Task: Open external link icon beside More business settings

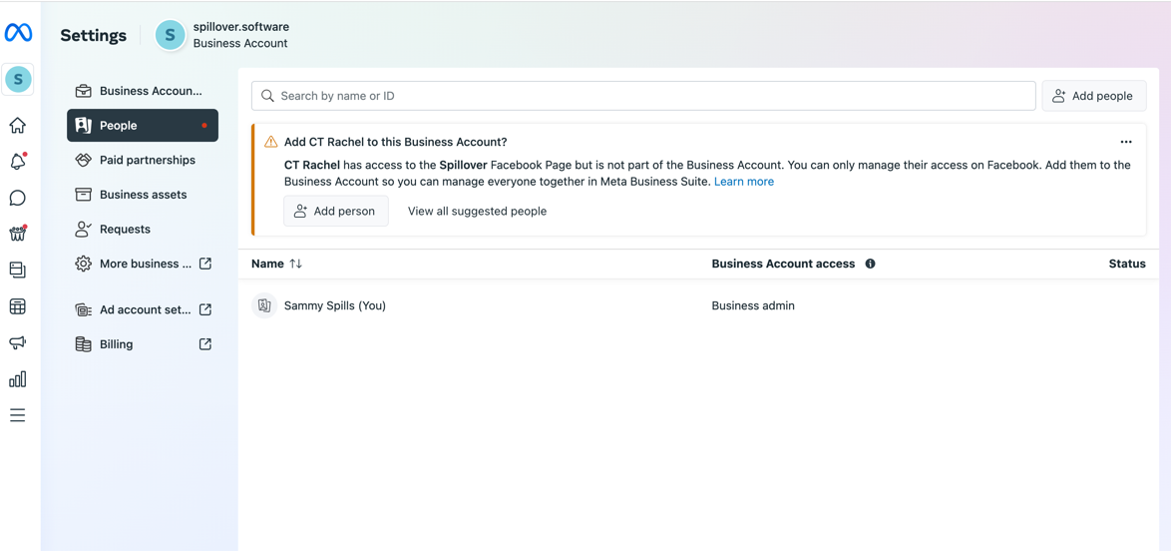Action: click(x=205, y=263)
